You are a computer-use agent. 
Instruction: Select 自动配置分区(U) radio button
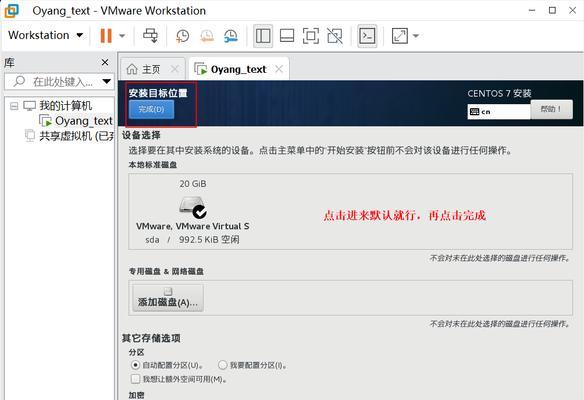click(x=135, y=365)
